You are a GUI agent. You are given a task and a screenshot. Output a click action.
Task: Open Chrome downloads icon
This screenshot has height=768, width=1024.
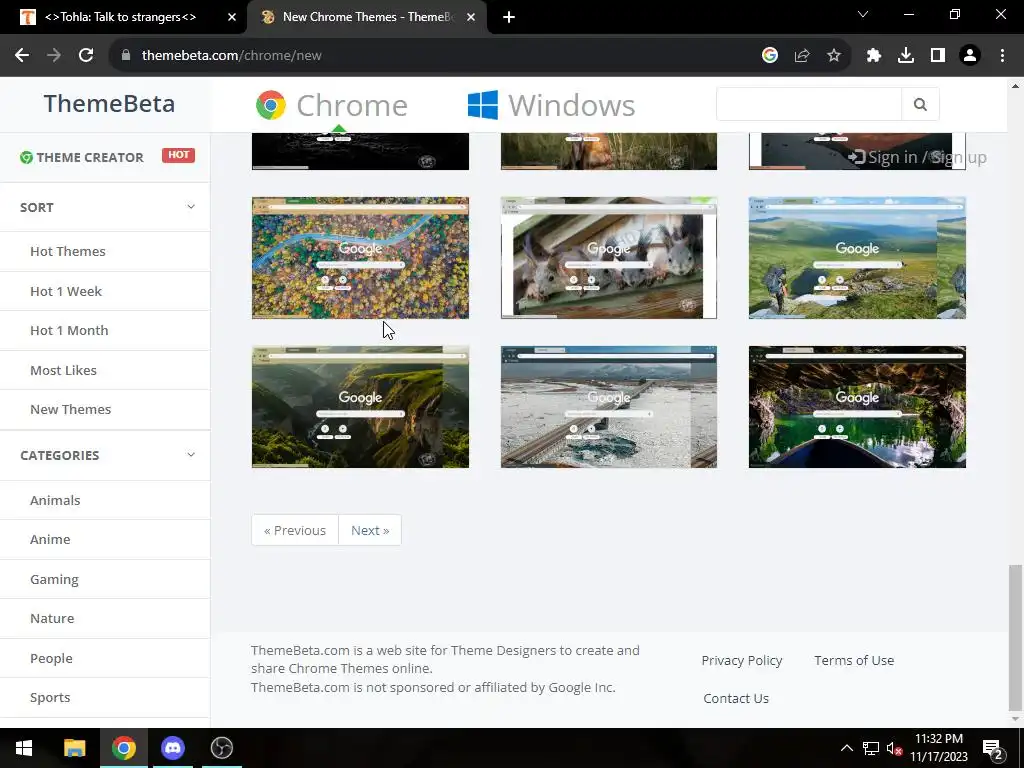(x=906, y=56)
